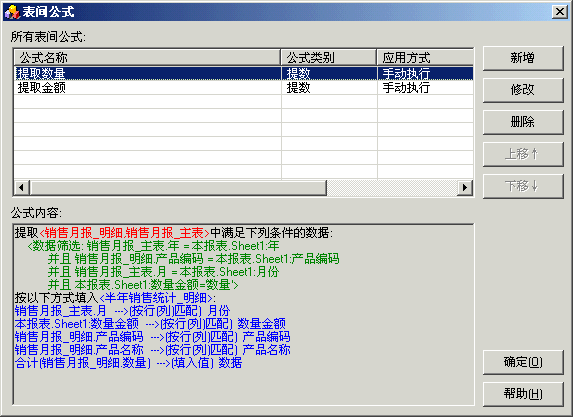Click inside the 公式内容 formula text area
The height and width of the screenshot is (417, 573).
243,314
